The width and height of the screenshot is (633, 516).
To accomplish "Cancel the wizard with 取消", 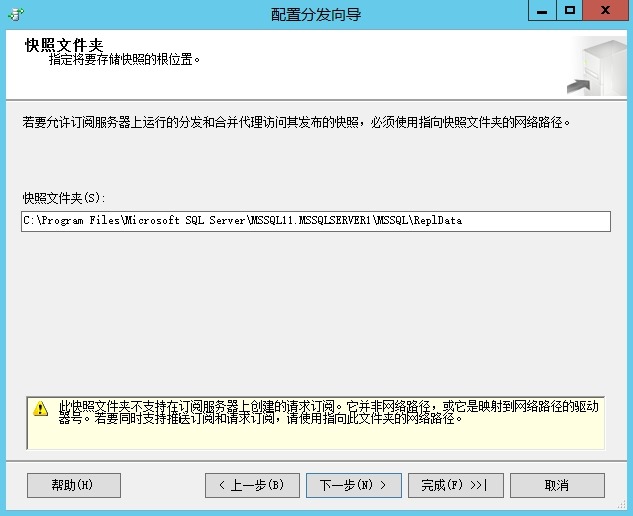I will click(x=557, y=485).
